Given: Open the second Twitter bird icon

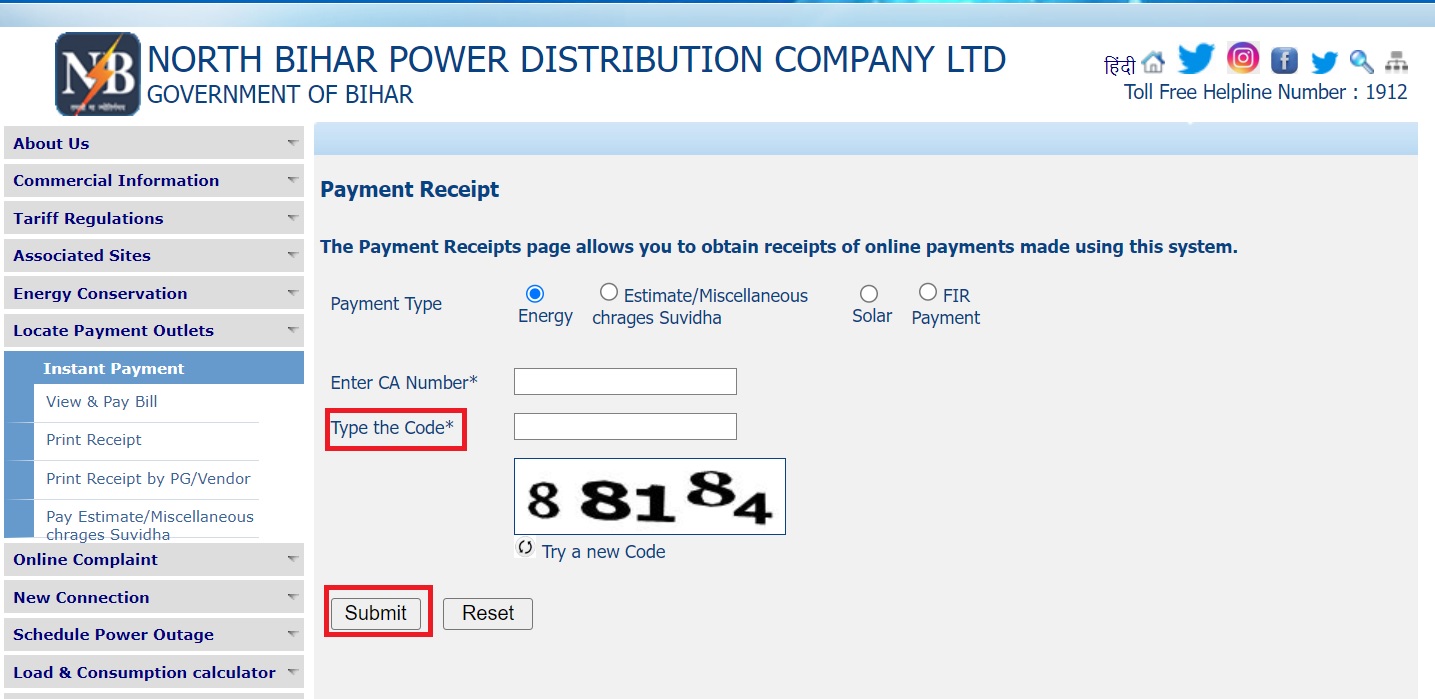Looking at the screenshot, I should click(1323, 61).
